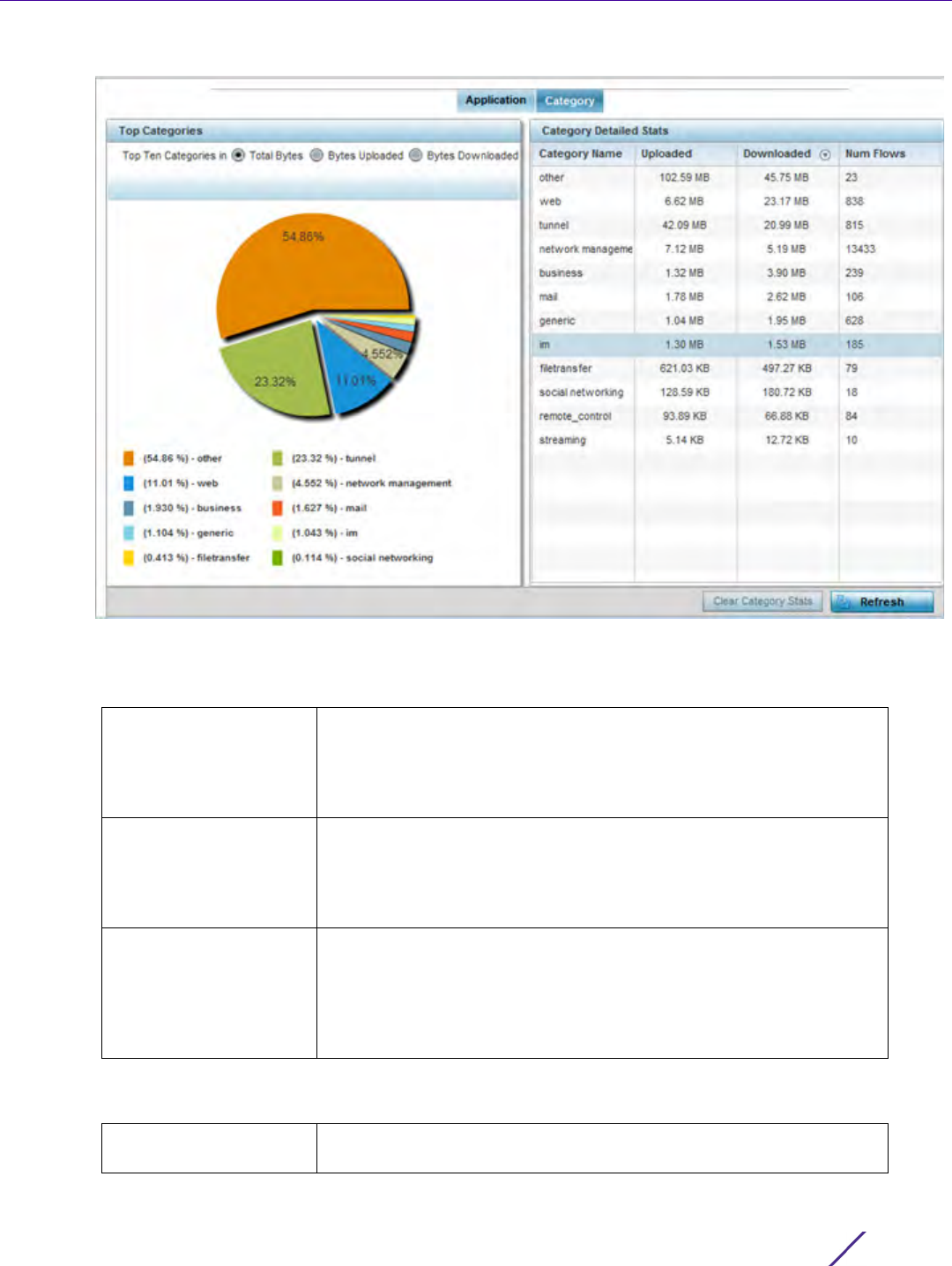The height and width of the screenshot is (1266, 952).
Task: Open the Category tab
Action: [x=569, y=101]
